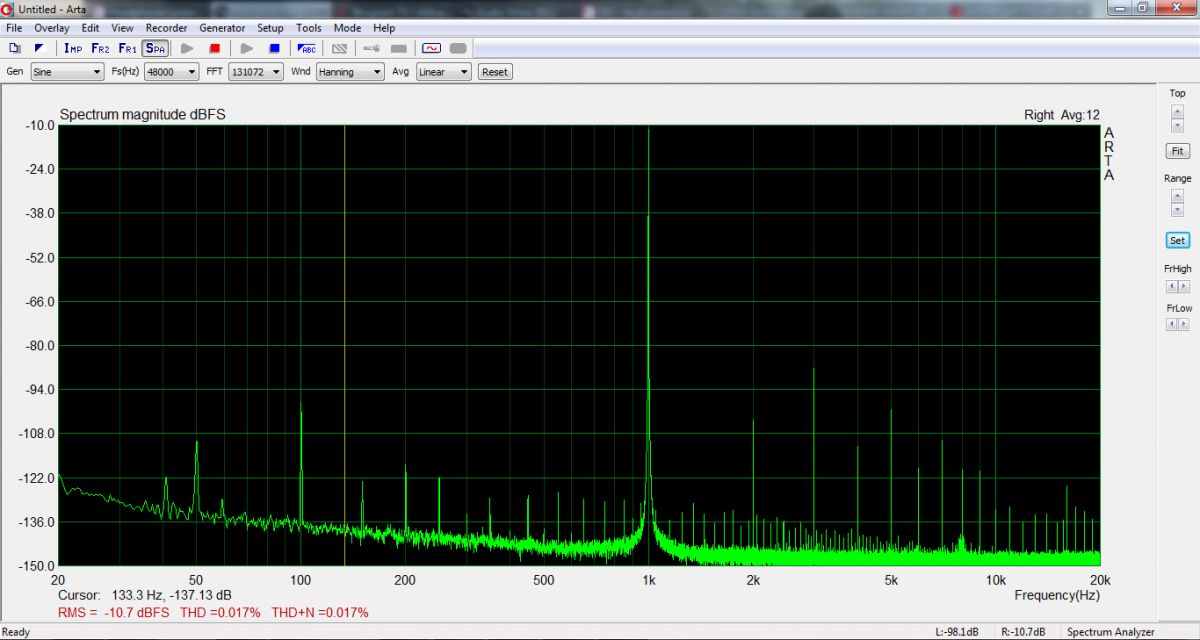Click the second grey play arrow
The image size is (1200, 640).
point(246,48)
